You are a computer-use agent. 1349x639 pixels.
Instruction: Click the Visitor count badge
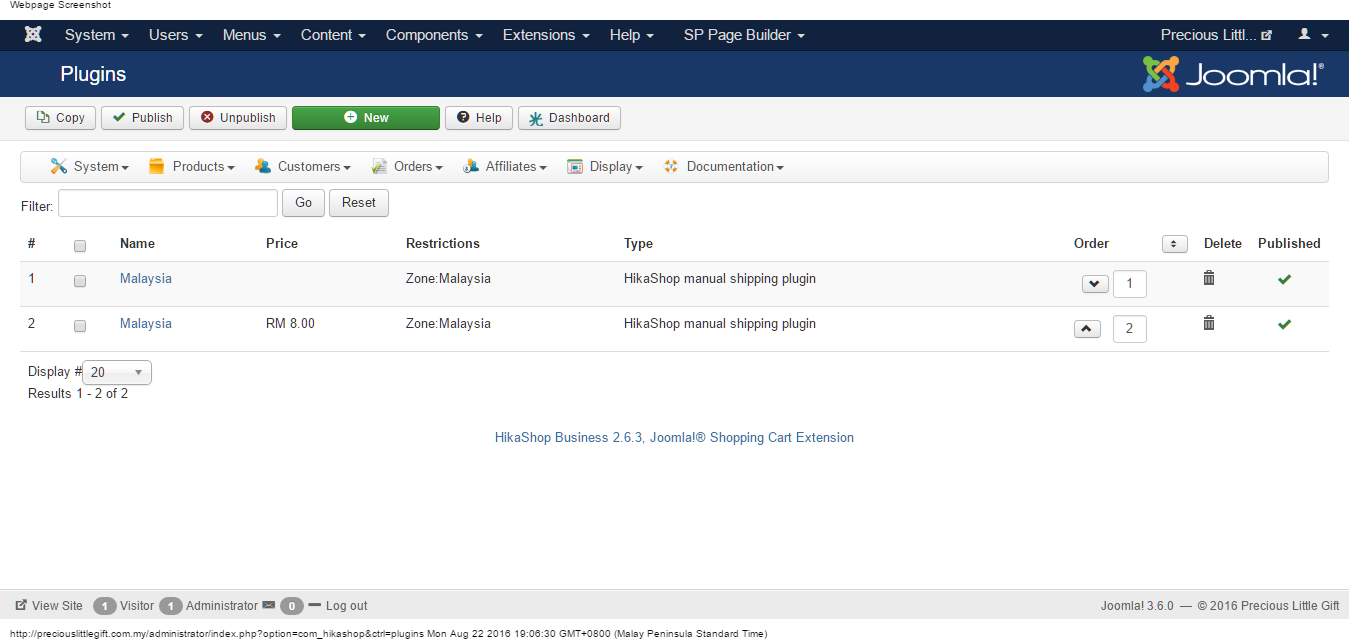104,606
